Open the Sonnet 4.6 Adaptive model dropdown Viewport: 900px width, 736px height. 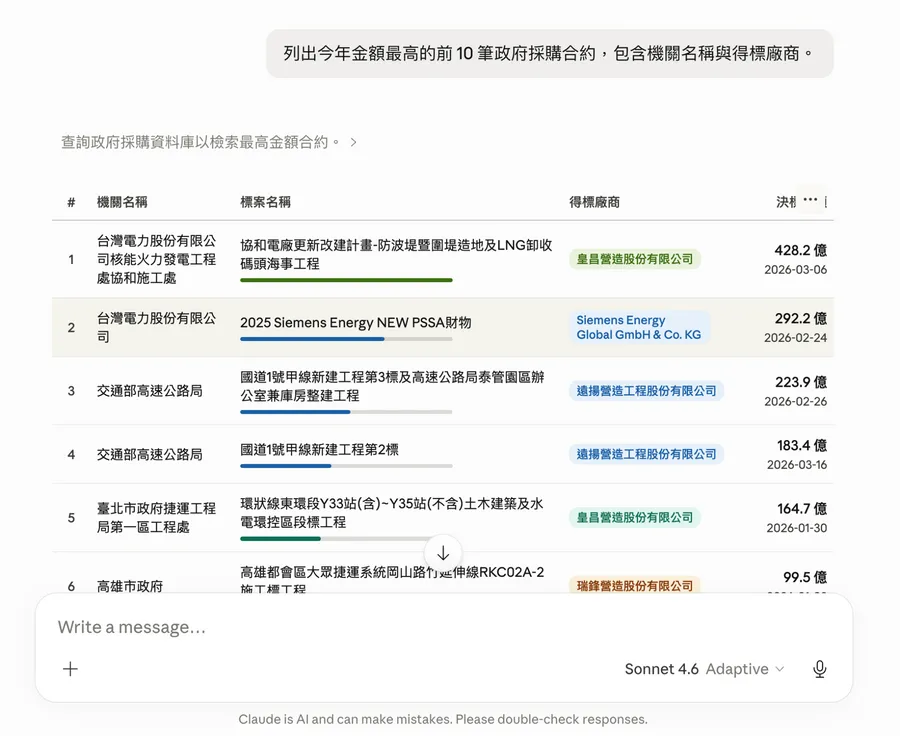[x=704, y=669]
